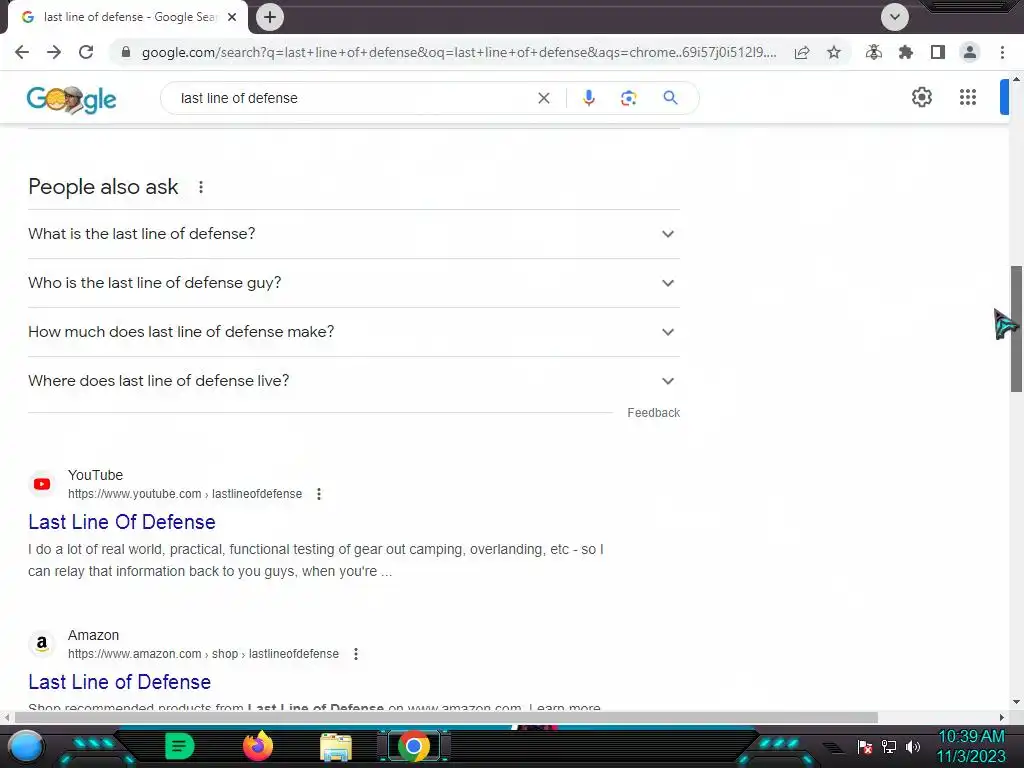Expand 'What is the last line of defense?'
Image resolution: width=1024 pixels, height=768 pixels.
354,234
